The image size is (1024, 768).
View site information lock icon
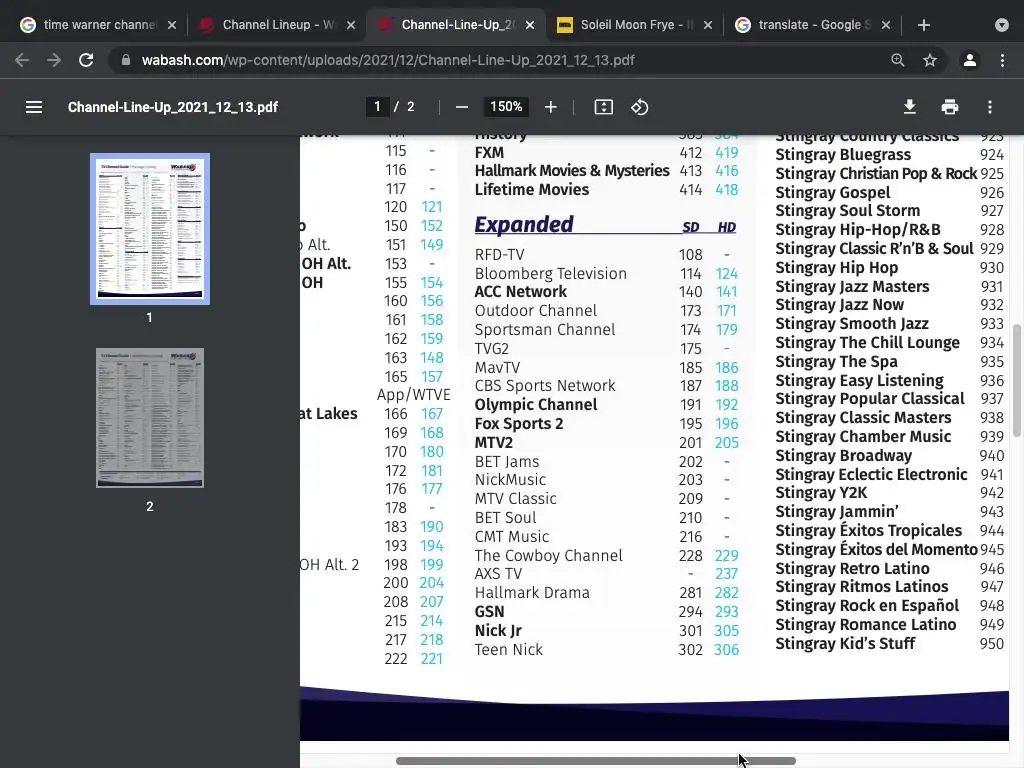(126, 60)
